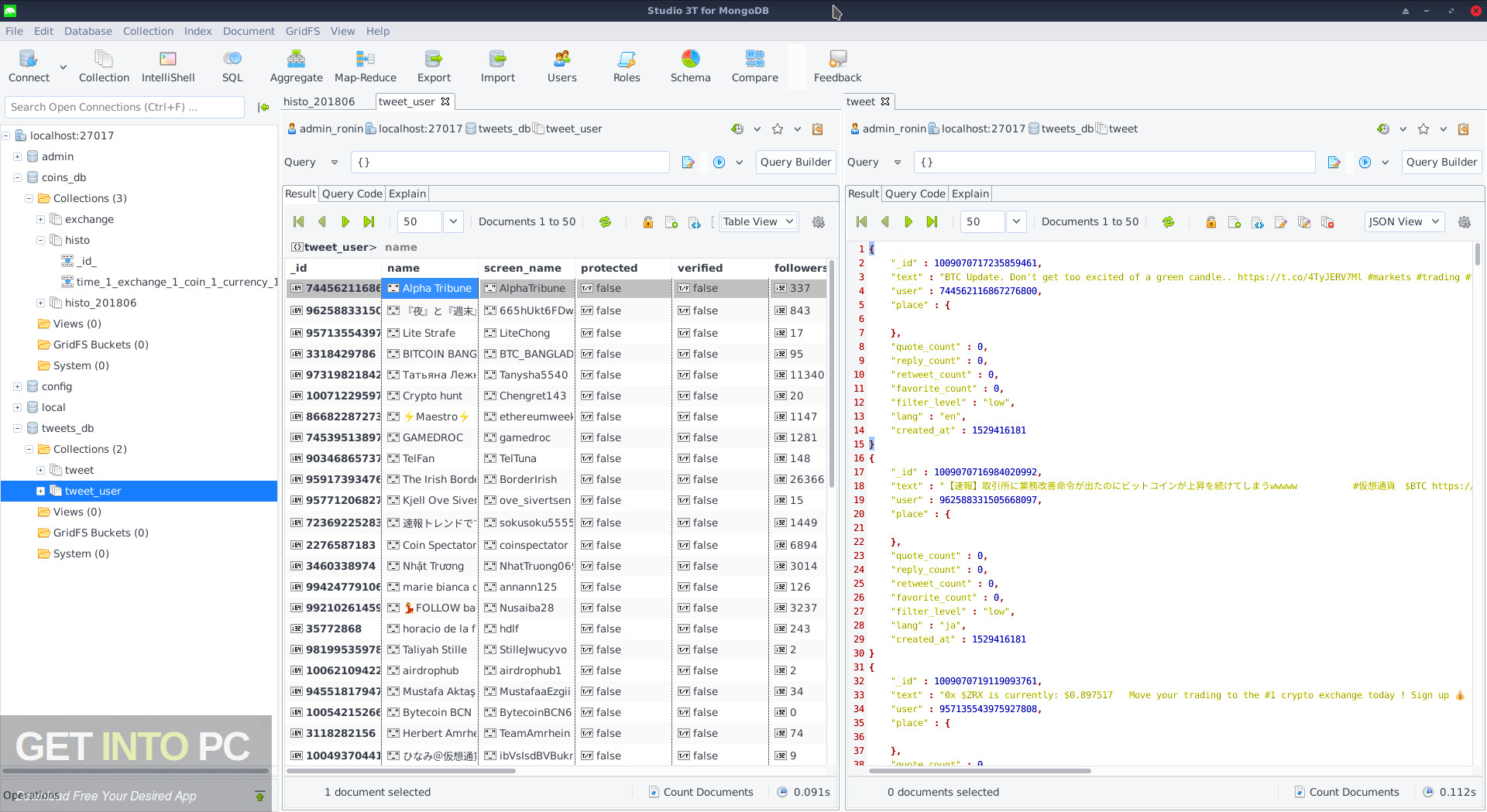This screenshot has width=1487, height=812.
Task: Launch IntelliShell from the toolbar
Action: click(168, 66)
